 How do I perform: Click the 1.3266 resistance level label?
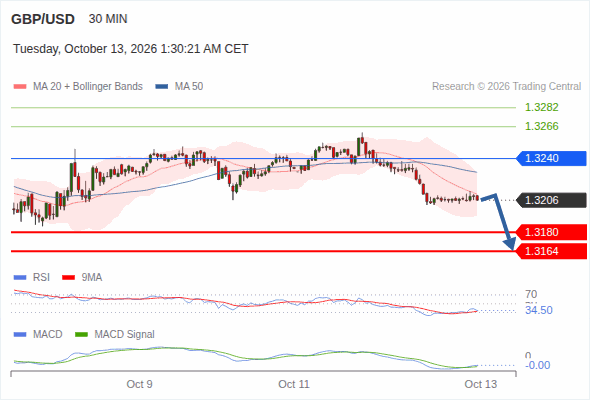tap(541, 126)
